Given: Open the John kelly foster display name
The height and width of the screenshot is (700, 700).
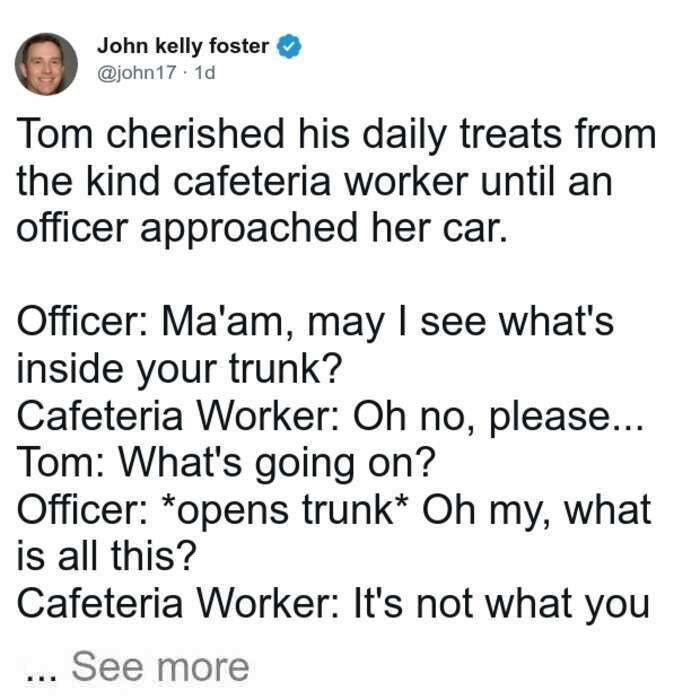Looking at the screenshot, I should pyautogui.click(x=183, y=46).
